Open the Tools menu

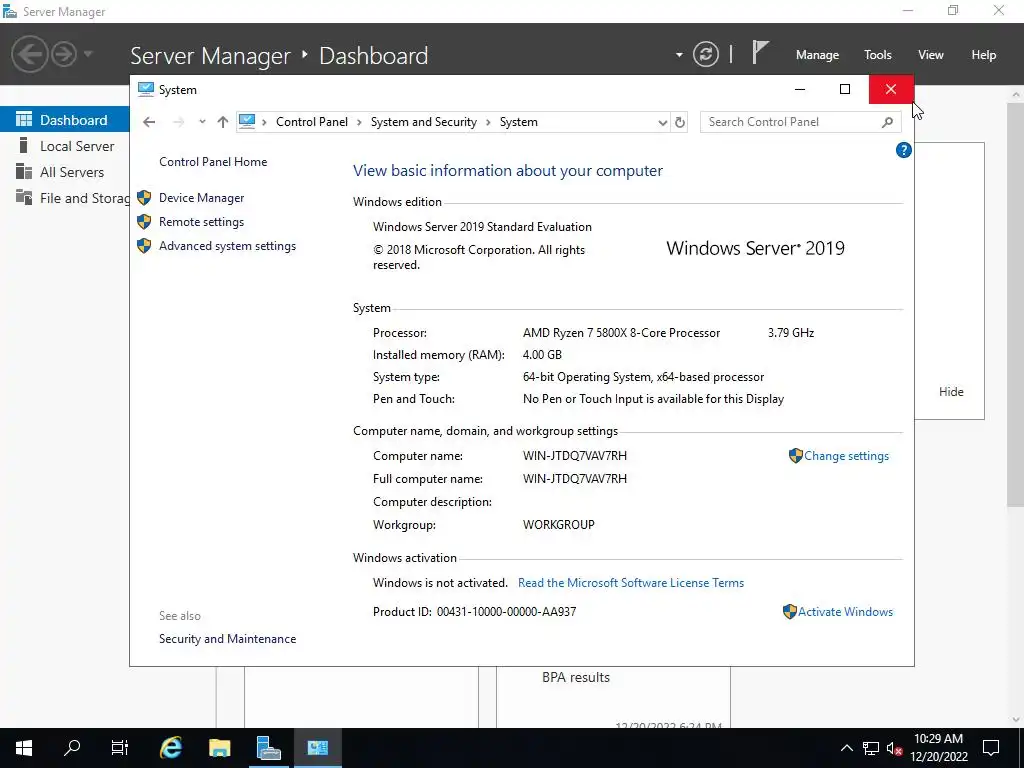click(878, 55)
